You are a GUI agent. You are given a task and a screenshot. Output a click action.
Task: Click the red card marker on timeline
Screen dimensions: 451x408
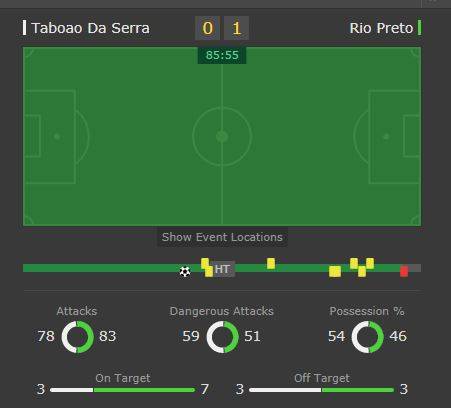[404, 271]
